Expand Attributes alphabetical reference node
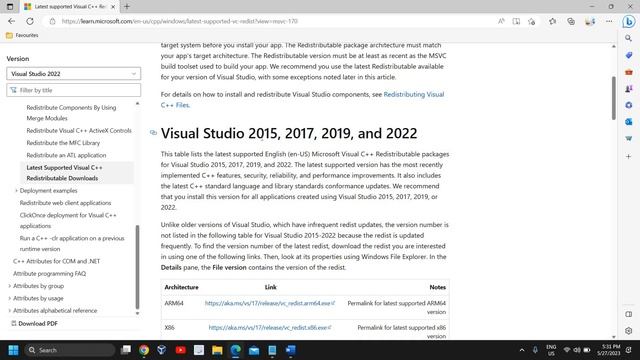Screen dimensions: 640x360 click(x=10, y=311)
